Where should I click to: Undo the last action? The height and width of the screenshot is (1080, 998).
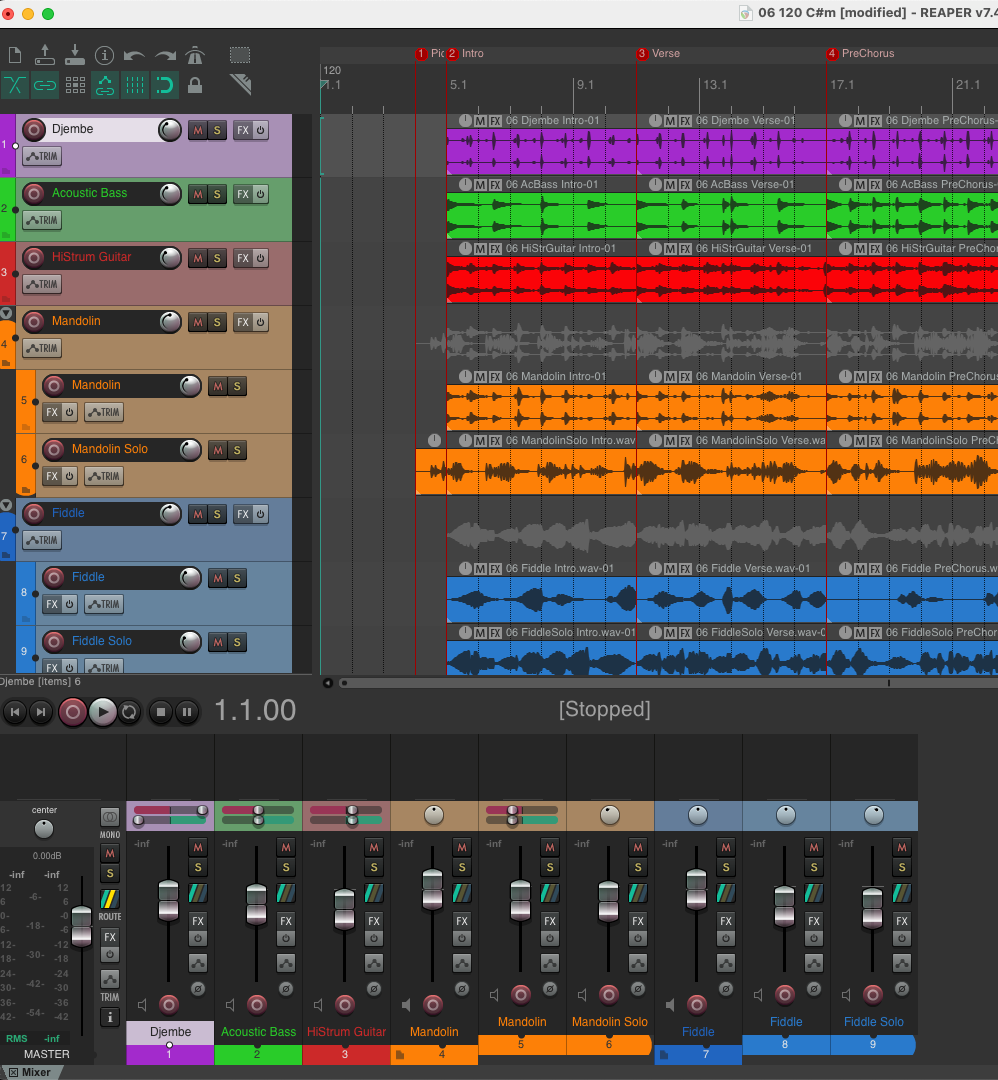(x=134, y=55)
